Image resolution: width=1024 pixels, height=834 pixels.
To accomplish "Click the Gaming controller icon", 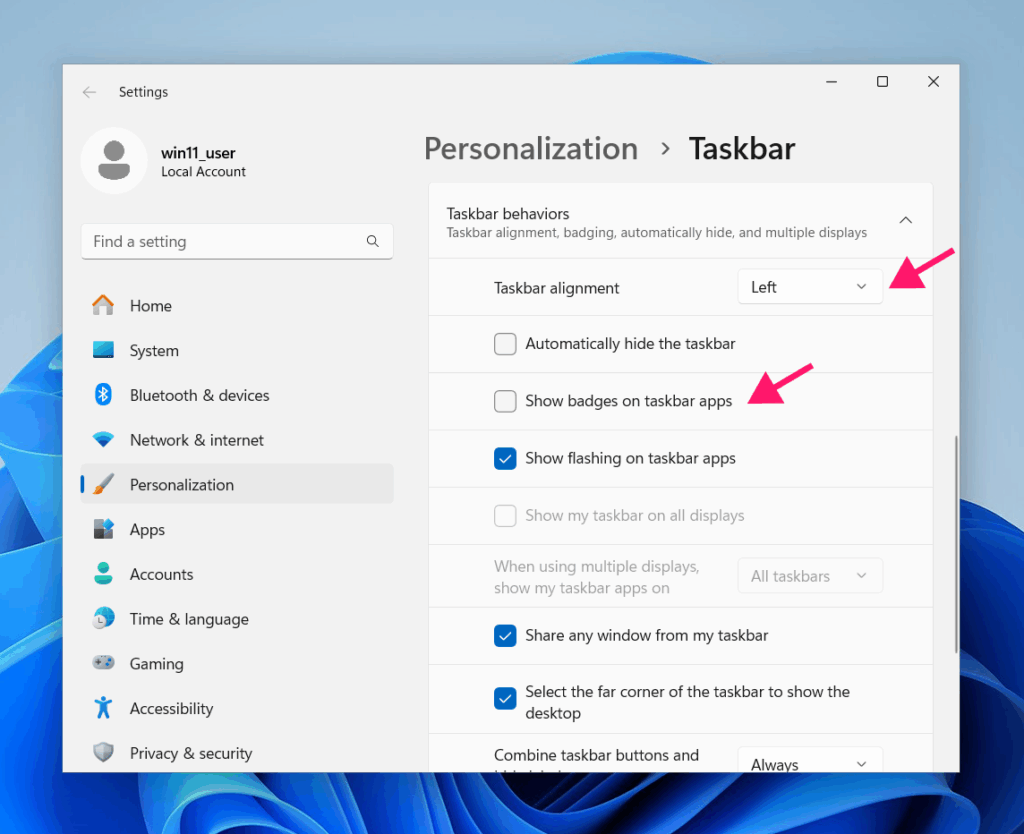I will [103, 663].
